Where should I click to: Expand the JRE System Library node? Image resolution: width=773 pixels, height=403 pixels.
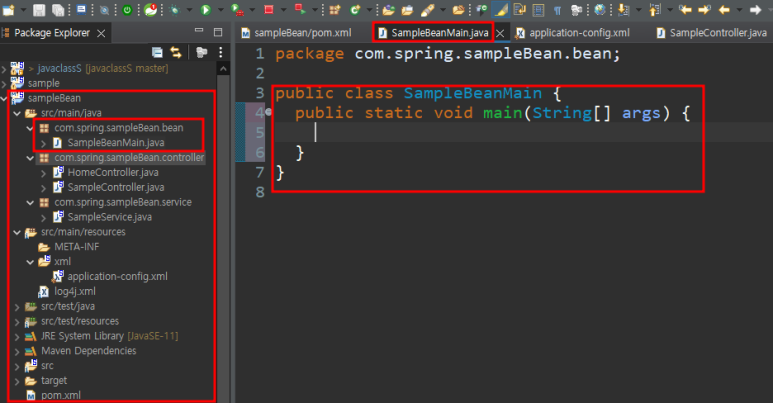[x=17, y=336]
